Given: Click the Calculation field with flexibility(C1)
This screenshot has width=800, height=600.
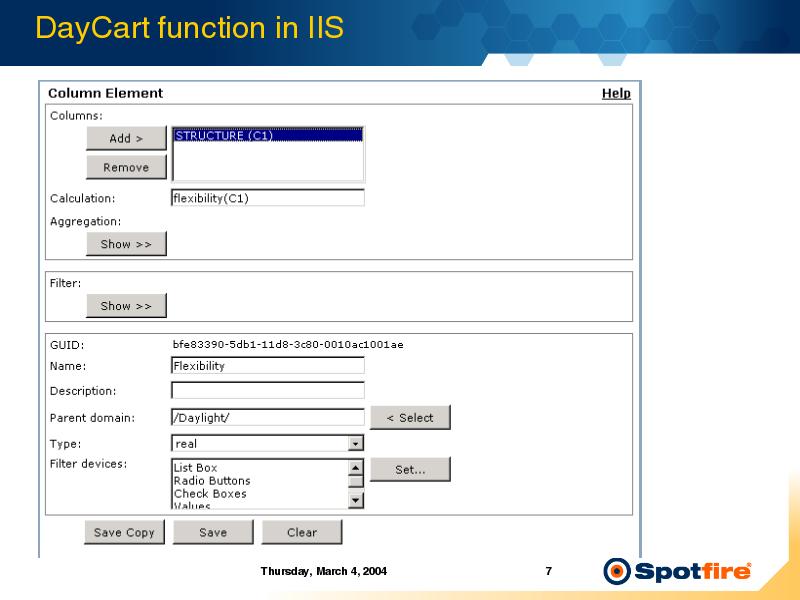Looking at the screenshot, I should tap(268, 198).
